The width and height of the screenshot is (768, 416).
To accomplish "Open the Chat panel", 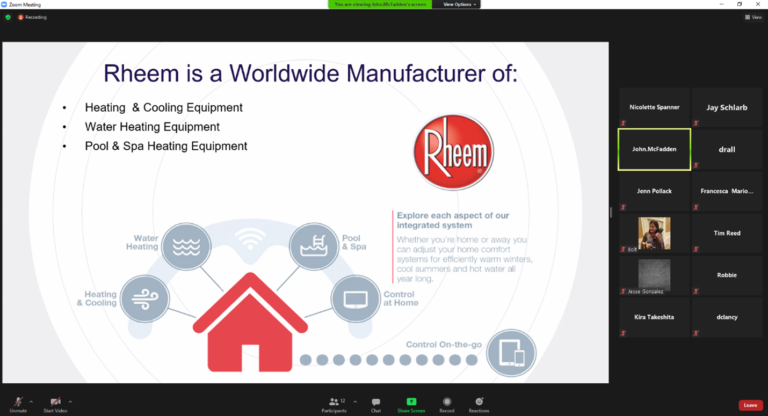I will 376,405.
